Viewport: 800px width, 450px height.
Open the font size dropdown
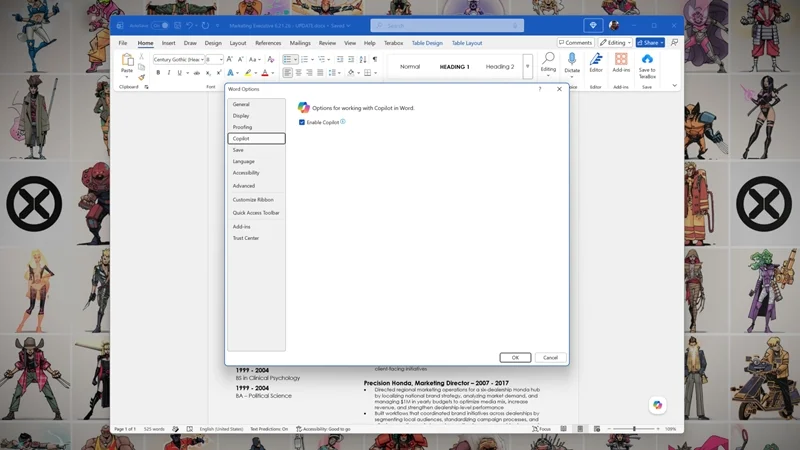(220, 59)
